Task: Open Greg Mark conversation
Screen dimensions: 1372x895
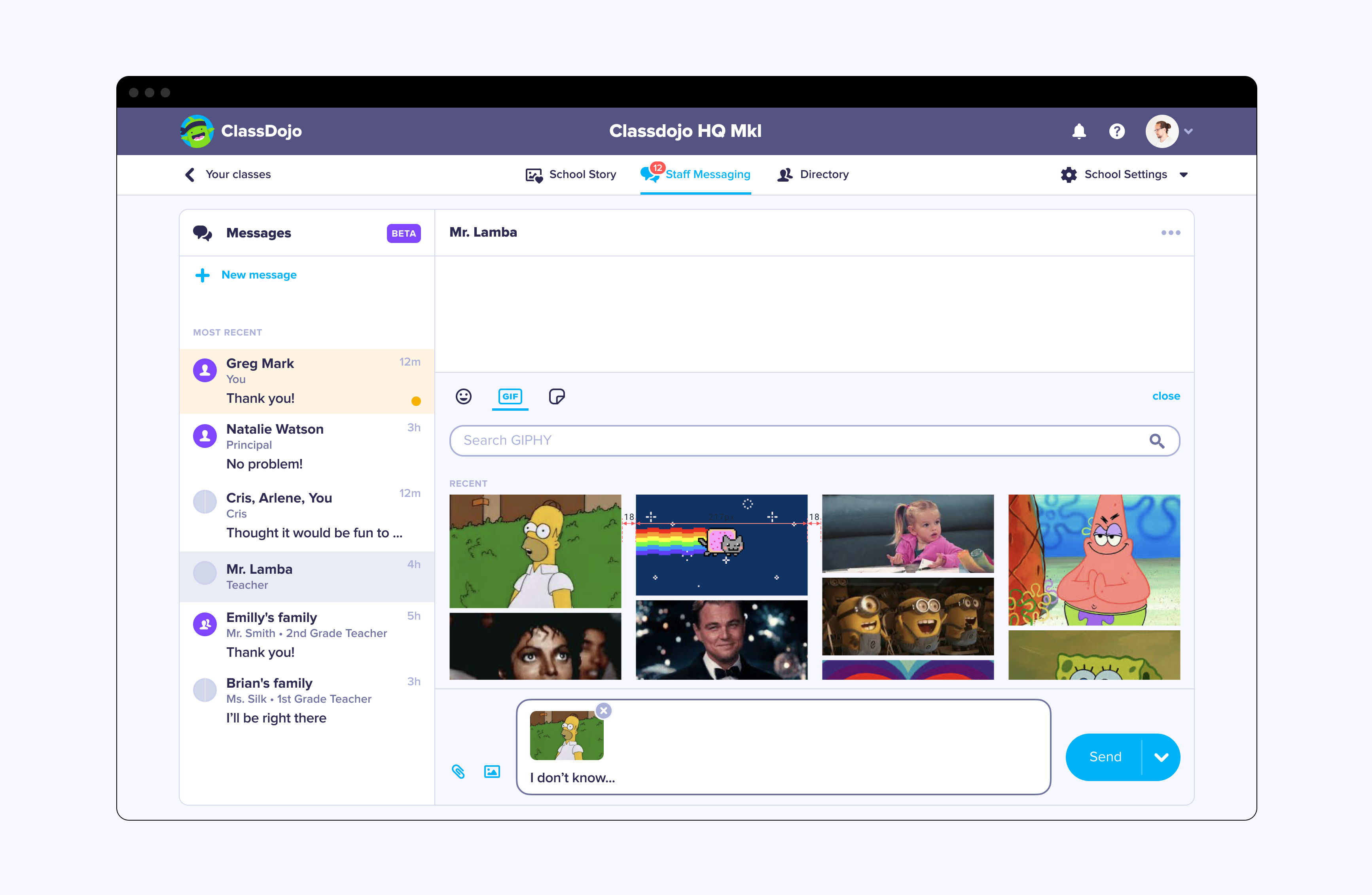Action: pos(307,381)
